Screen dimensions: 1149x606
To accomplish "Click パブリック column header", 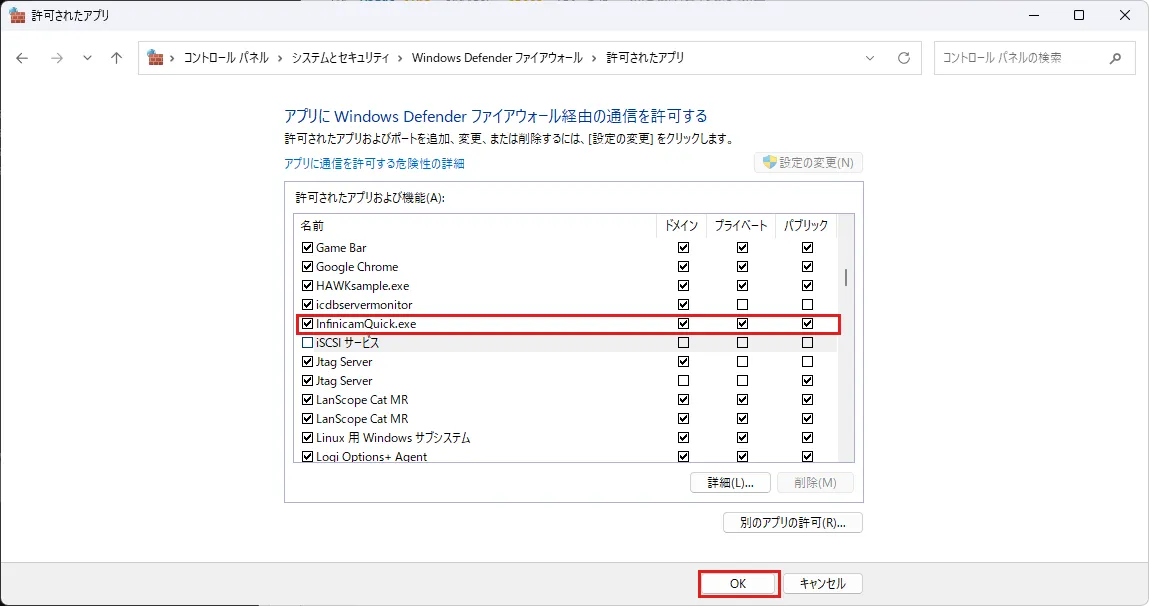I will [806, 226].
